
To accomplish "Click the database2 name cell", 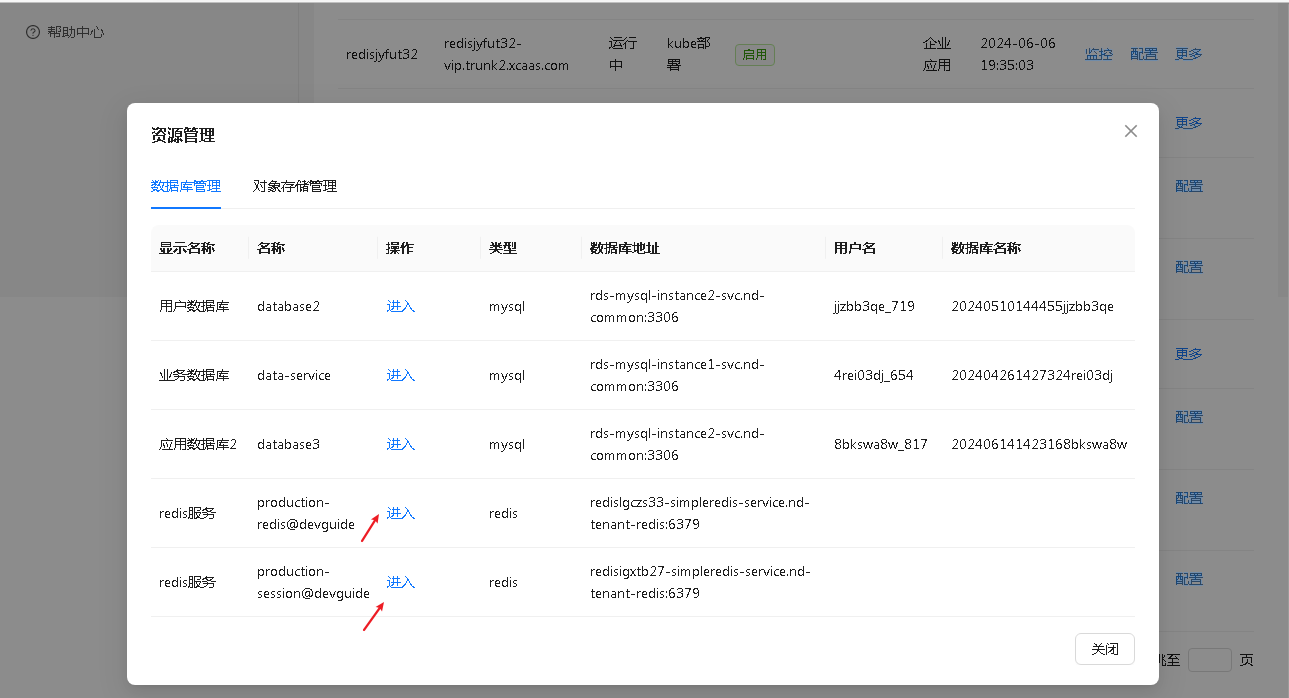I will point(288,306).
